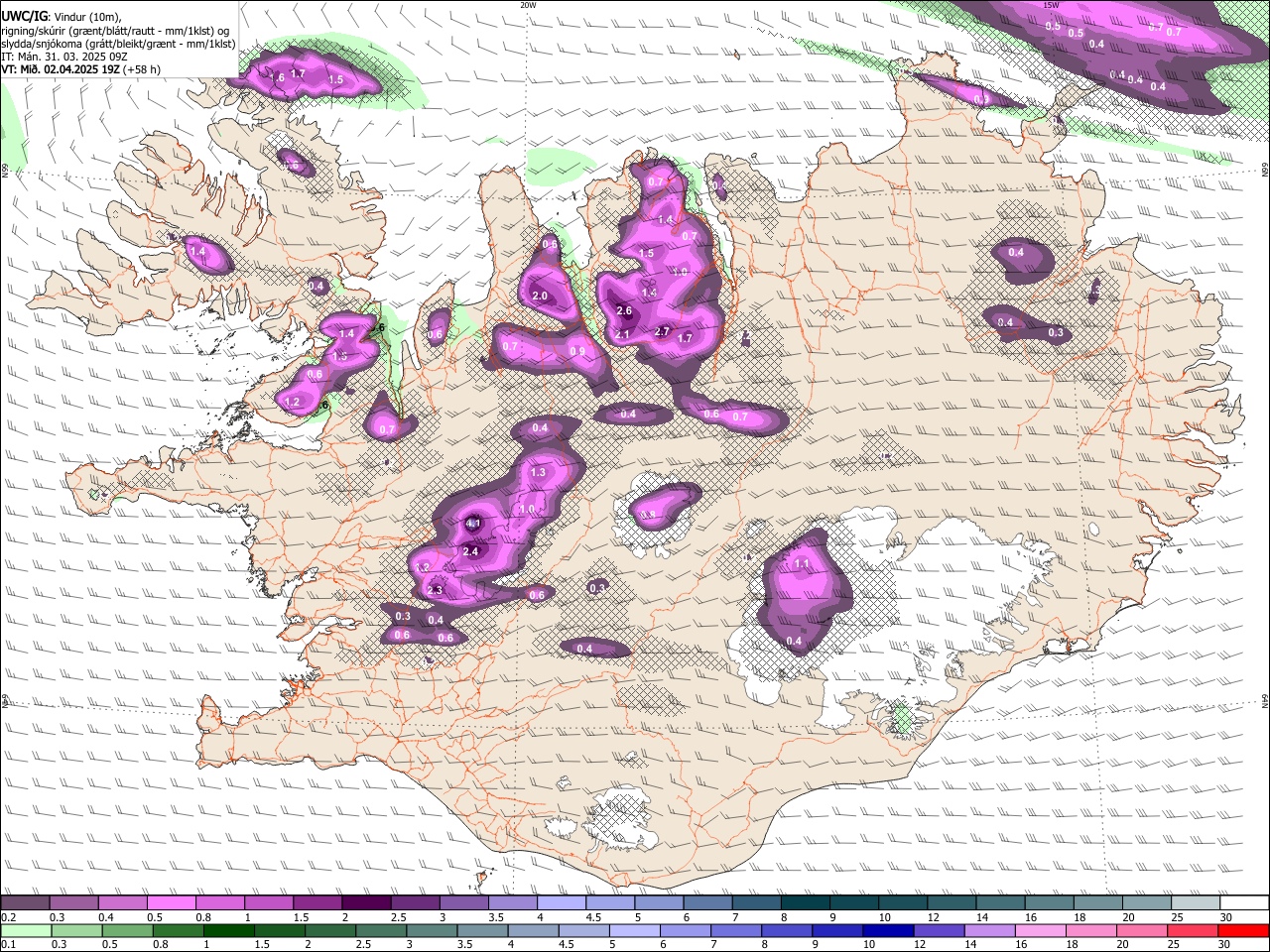Click the '15W' longitude label at the top edge
1270x952 pixels.
pos(1051,5)
